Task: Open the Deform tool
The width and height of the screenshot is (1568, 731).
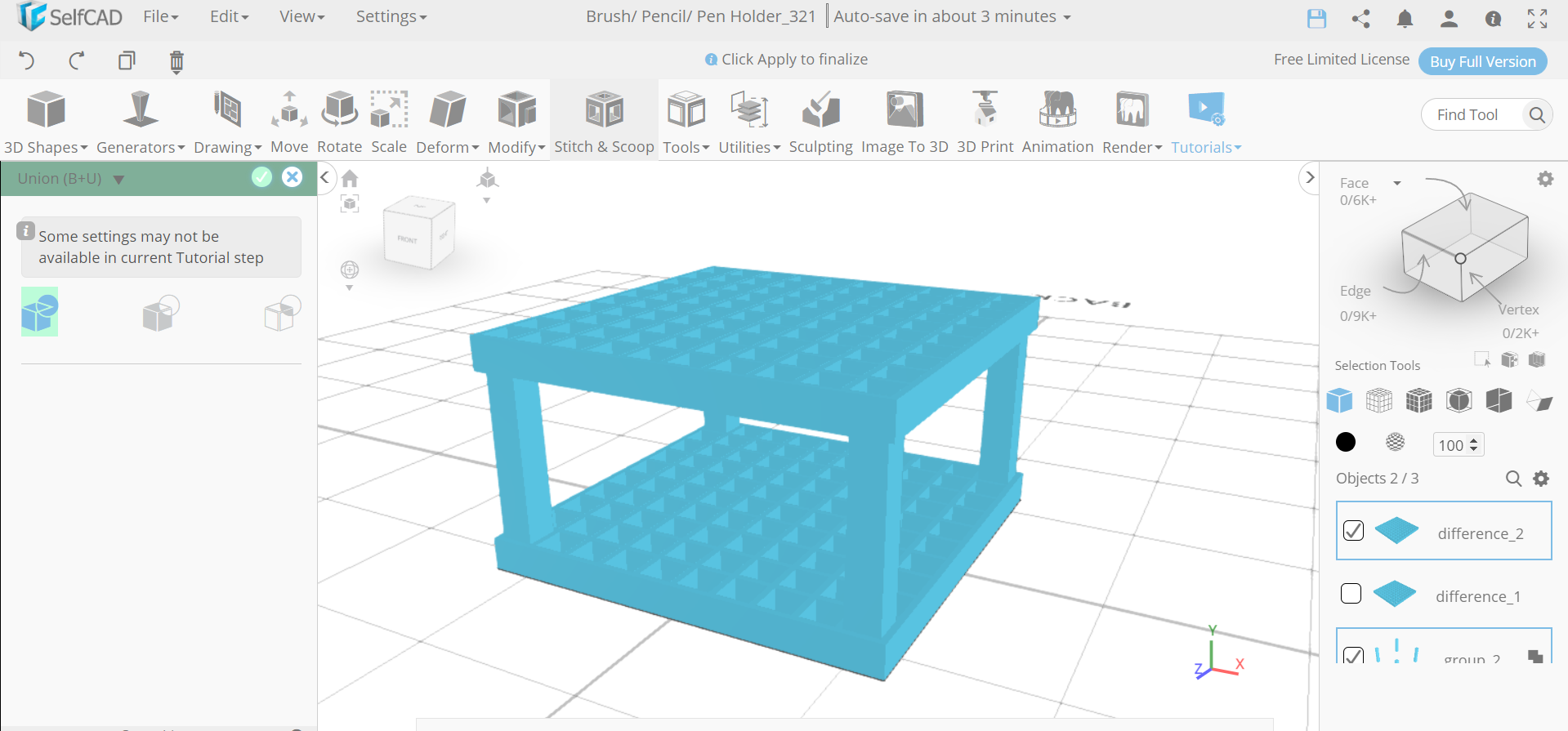Action: coord(448,122)
